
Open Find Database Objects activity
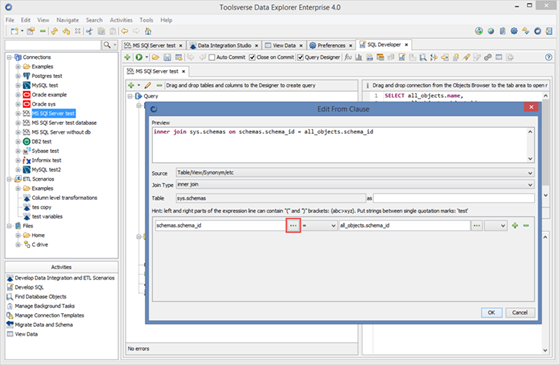[40, 296]
